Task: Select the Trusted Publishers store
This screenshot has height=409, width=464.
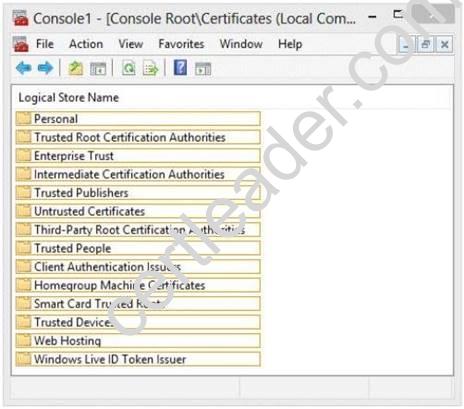Action: (x=138, y=193)
